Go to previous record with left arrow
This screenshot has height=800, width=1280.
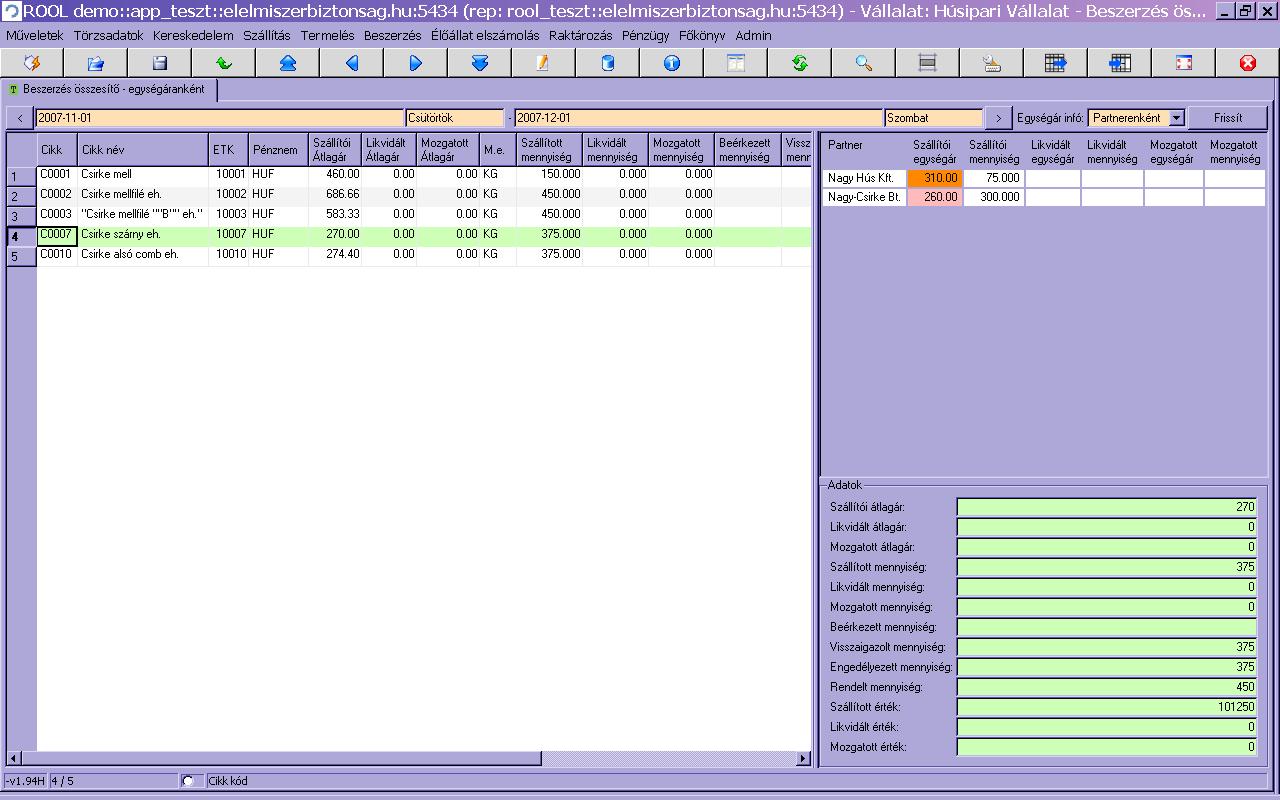[352, 63]
